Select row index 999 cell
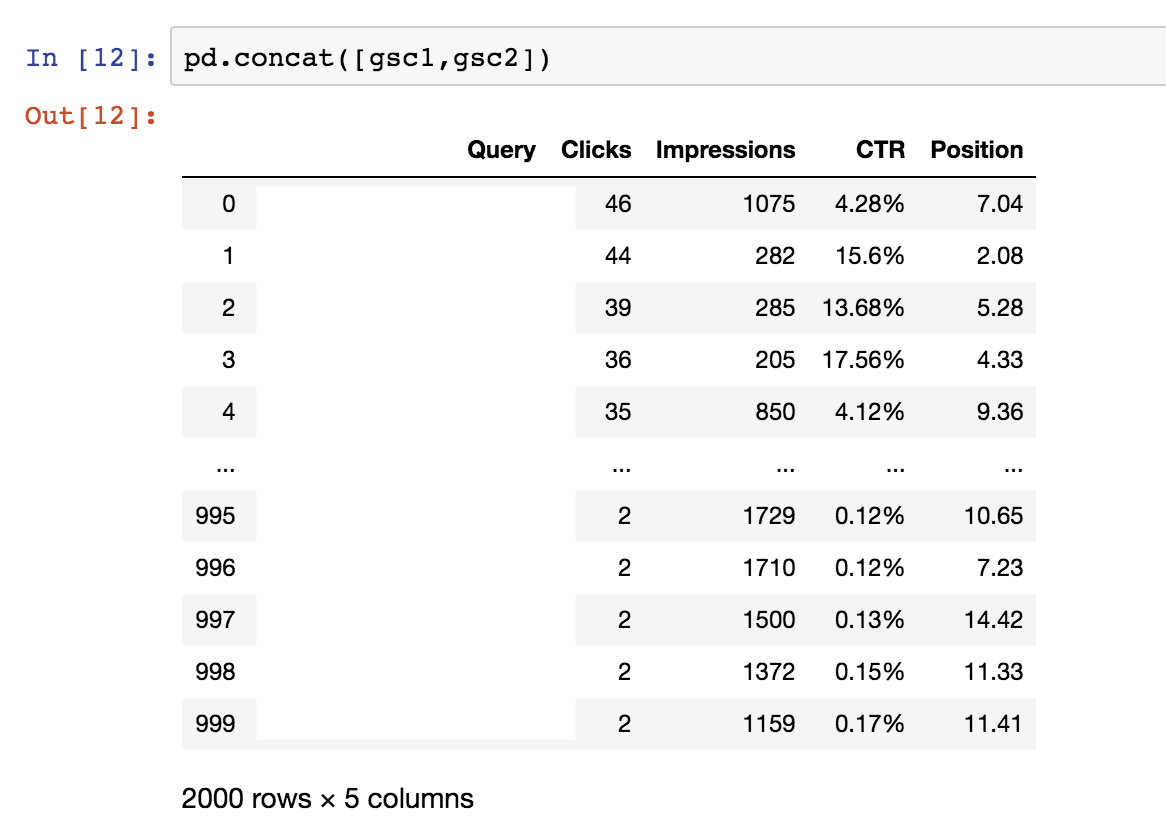The image size is (1166, 830). tap(216, 724)
